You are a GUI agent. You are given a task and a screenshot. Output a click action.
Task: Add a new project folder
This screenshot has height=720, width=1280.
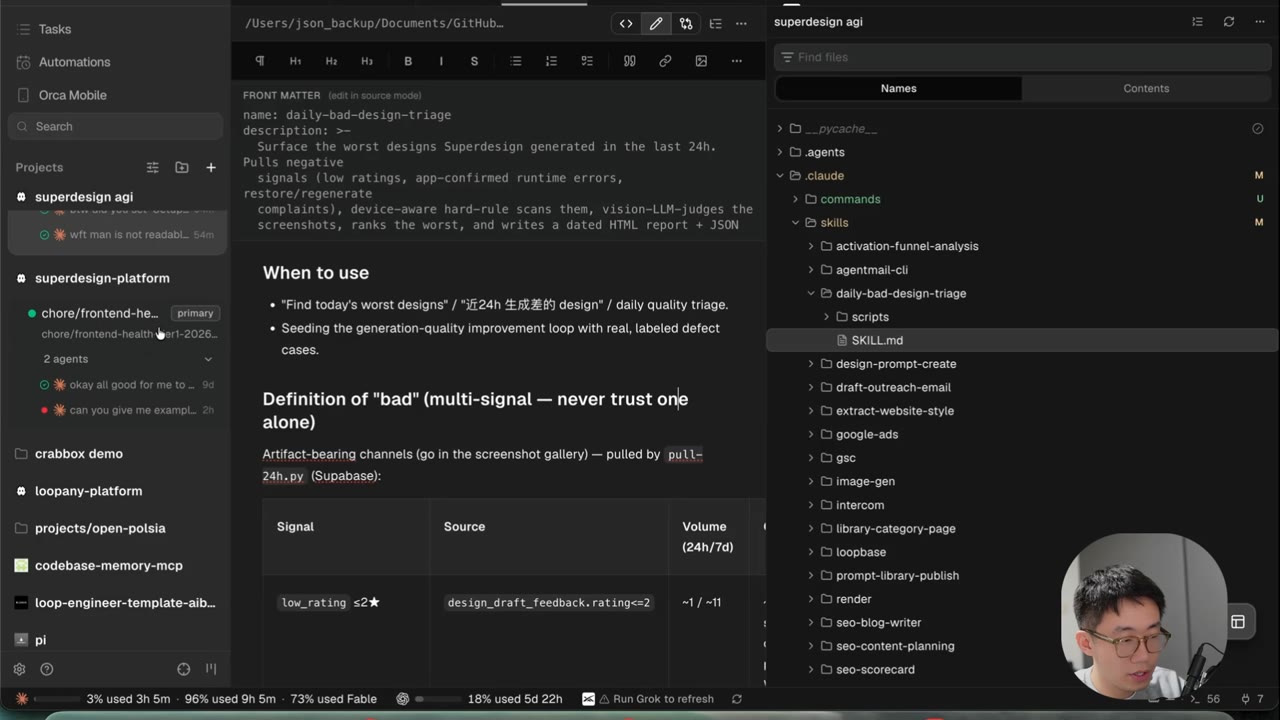pos(181,167)
